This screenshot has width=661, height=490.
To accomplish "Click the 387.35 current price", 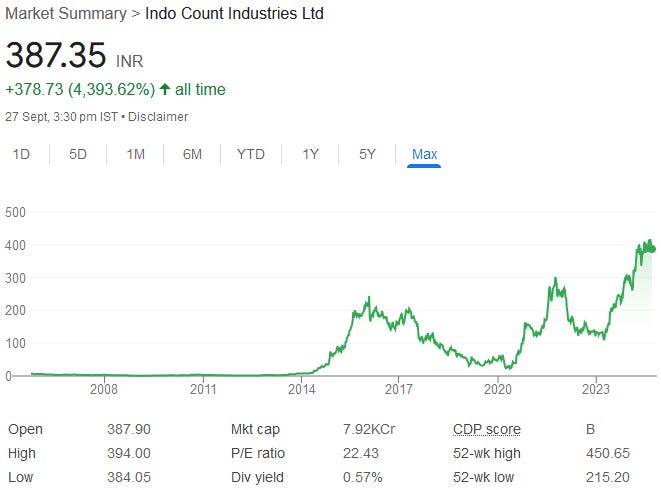I will tap(56, 55).
